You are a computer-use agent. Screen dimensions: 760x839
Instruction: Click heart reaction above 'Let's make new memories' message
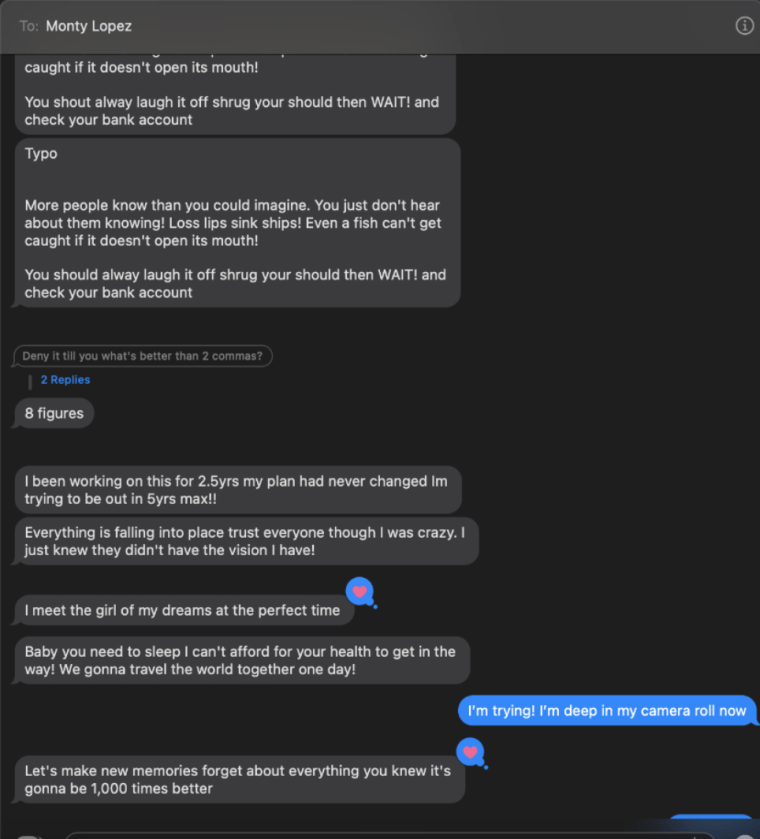pos(470,752)
